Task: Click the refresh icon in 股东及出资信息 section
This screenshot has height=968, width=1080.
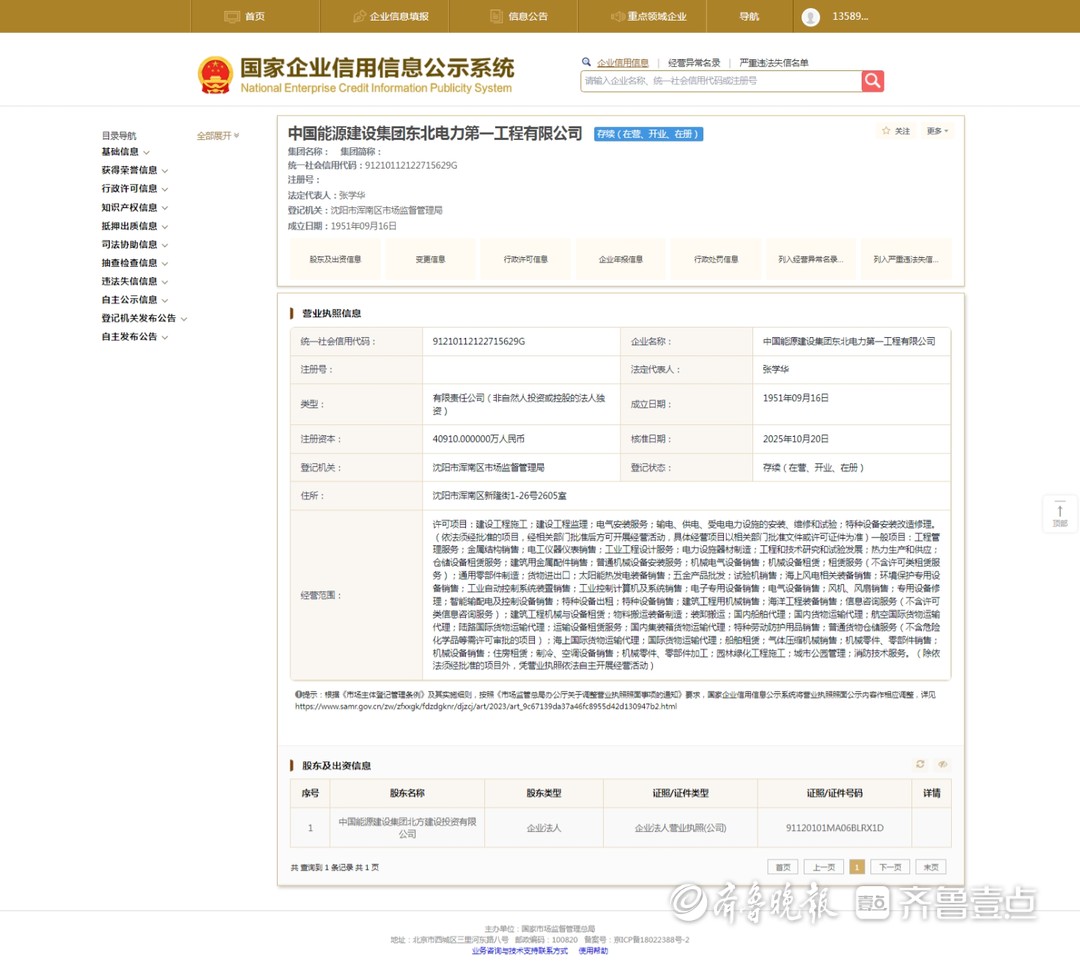Action: [x=920, y=764]
